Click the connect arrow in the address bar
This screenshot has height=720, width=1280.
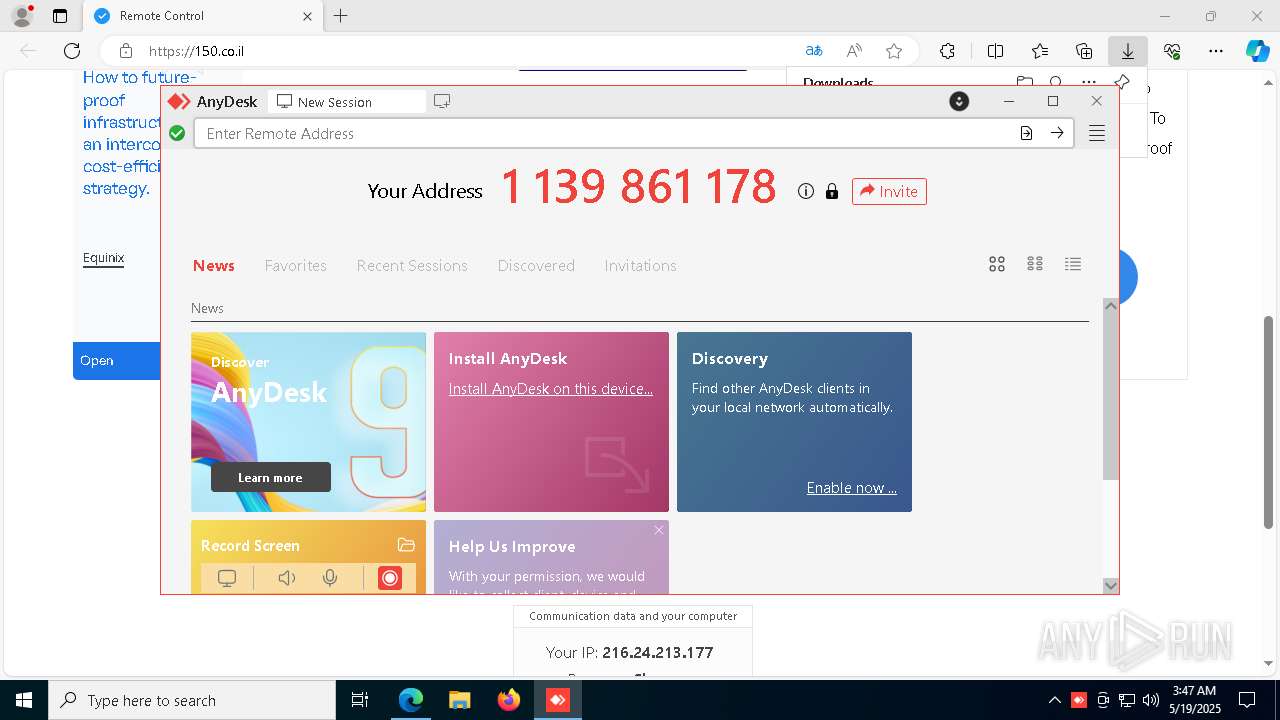1057,133
